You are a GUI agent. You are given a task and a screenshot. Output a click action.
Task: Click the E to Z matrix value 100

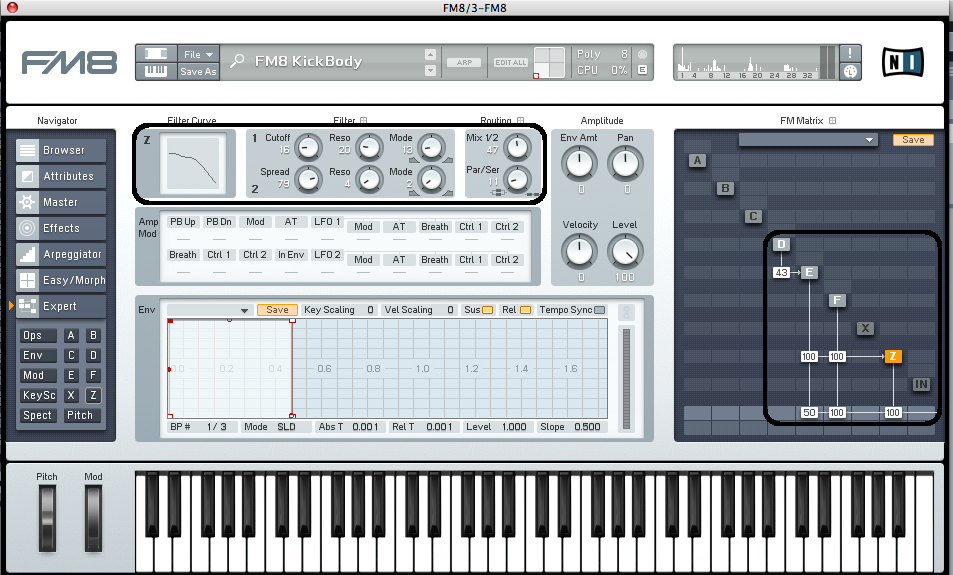coord(809,357)
